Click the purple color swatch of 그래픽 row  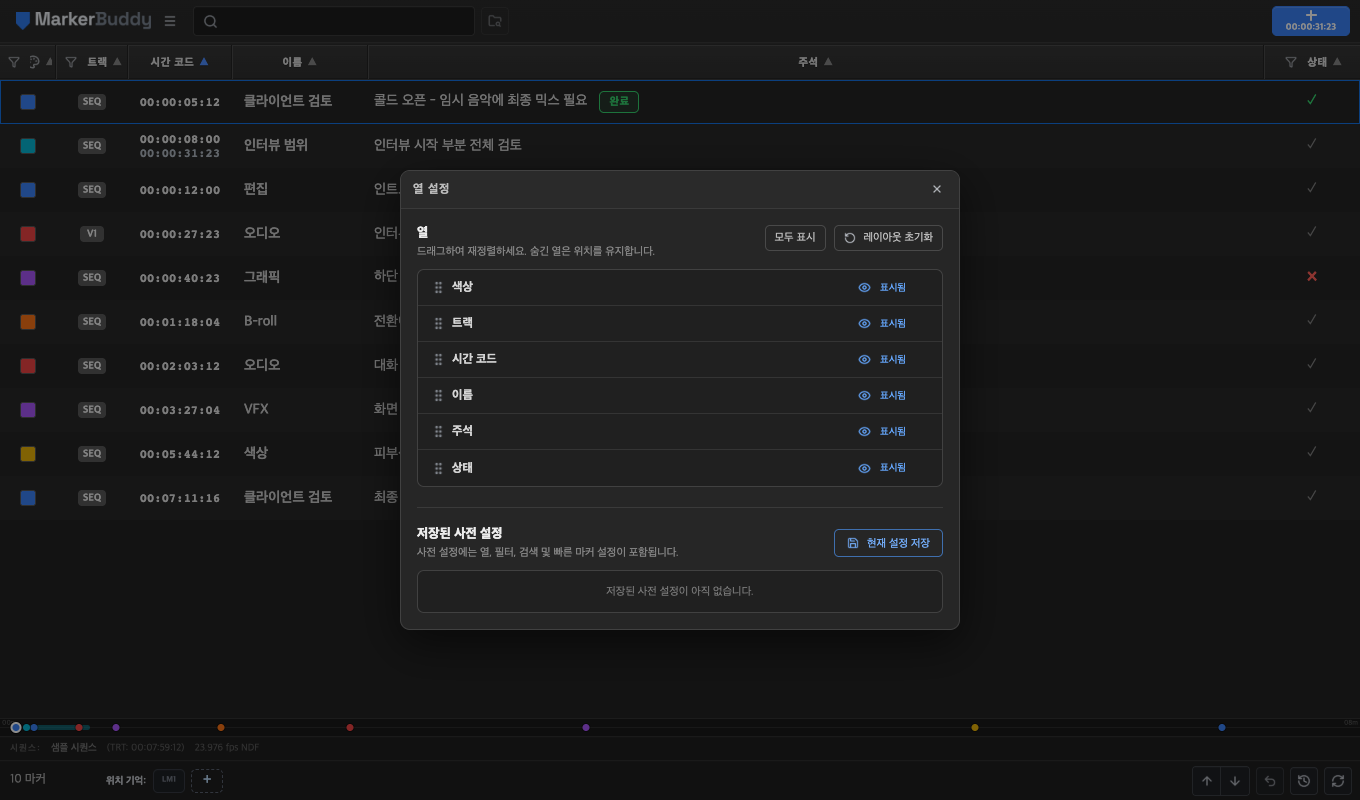click(x=28, y=278)
